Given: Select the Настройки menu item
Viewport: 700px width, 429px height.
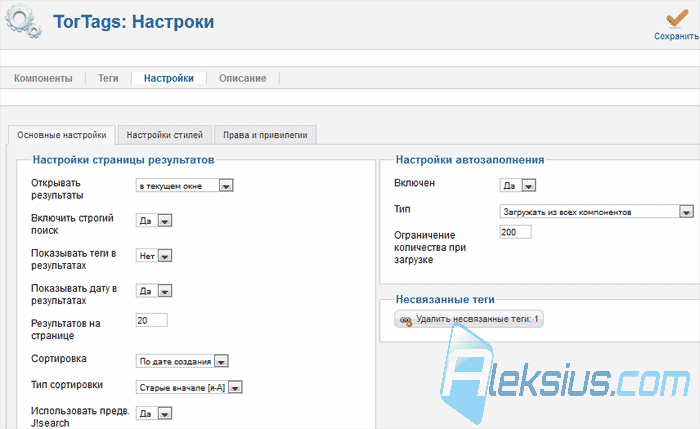Looking at the screenshot, I should (x=169, y=78).
